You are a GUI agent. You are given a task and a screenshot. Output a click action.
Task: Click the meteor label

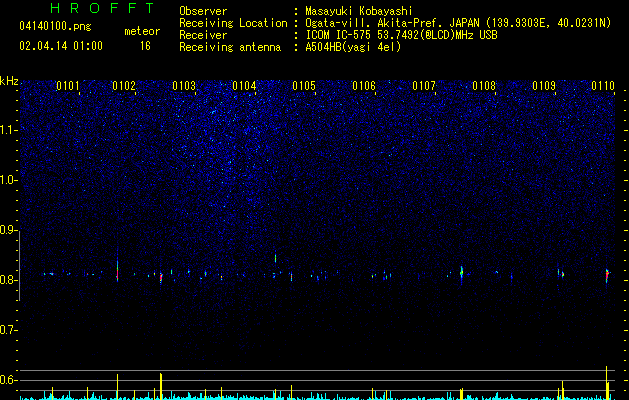click(x=142, y=31)
